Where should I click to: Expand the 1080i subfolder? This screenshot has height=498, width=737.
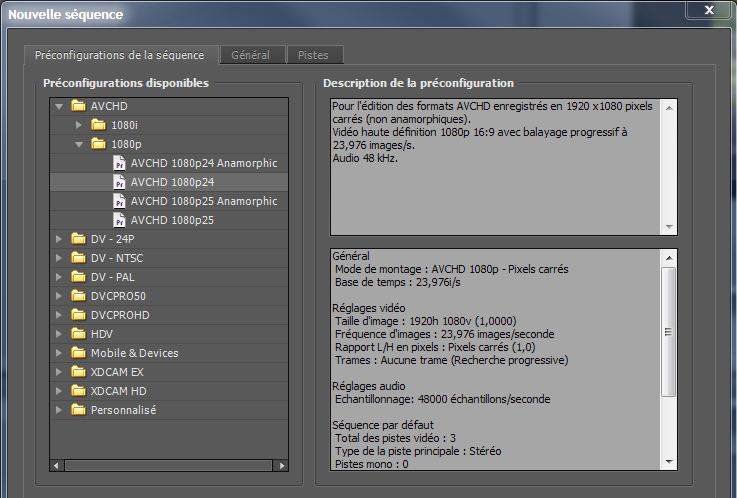tap(78, 125)
